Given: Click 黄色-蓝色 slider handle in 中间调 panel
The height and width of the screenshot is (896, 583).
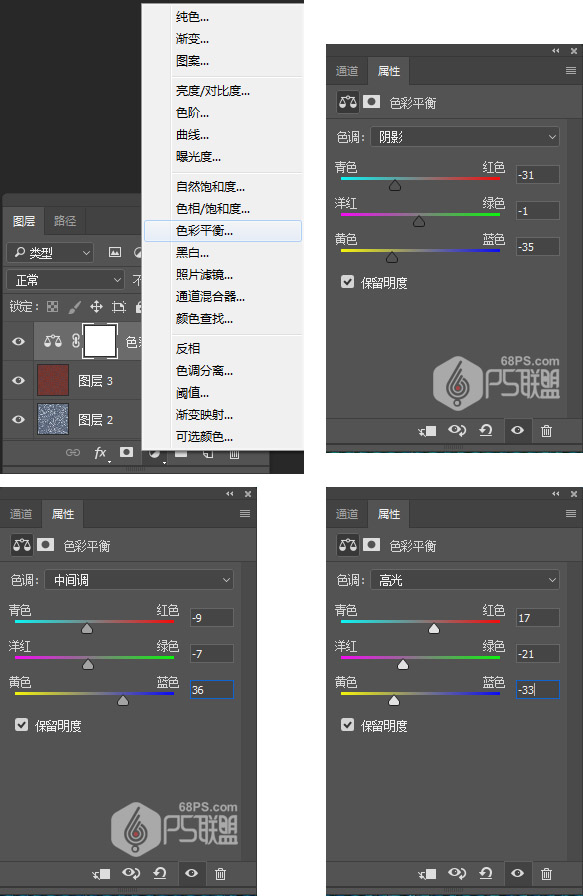Looking at the screenshot, I should pyautogui.click(x=123, y=700).
